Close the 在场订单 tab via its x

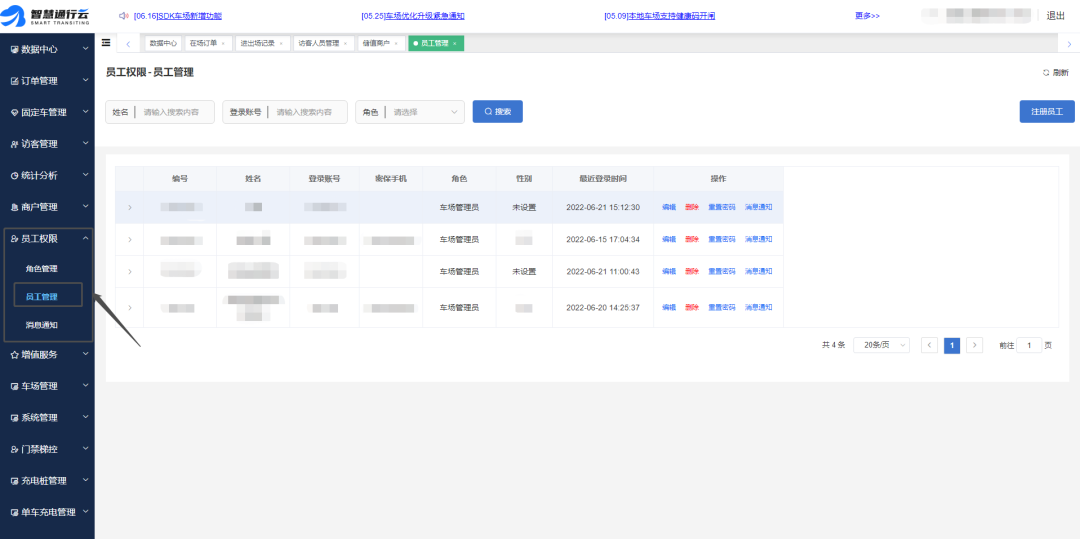(222, 43)
